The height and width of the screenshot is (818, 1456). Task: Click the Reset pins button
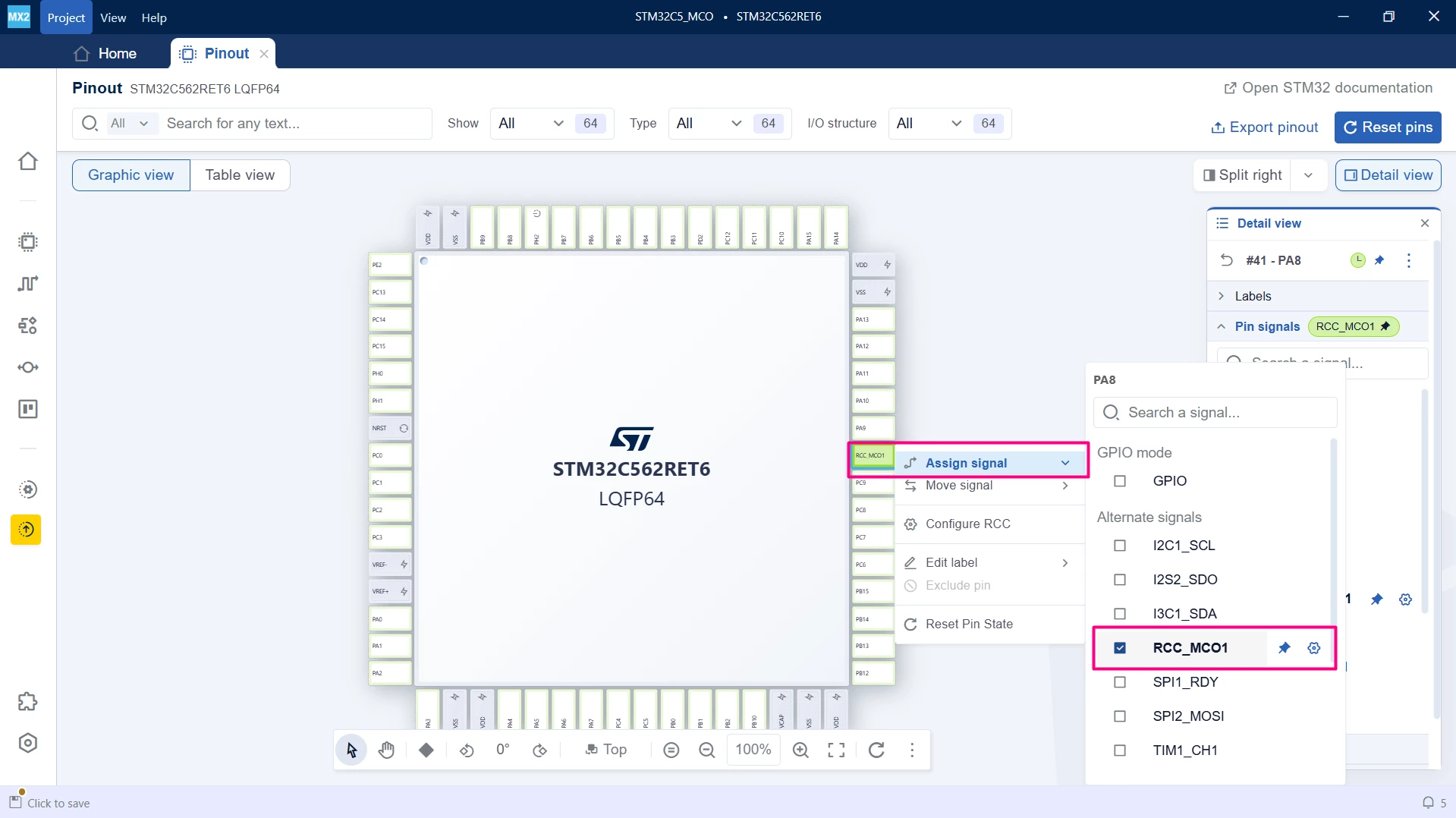click(1388, 127)
